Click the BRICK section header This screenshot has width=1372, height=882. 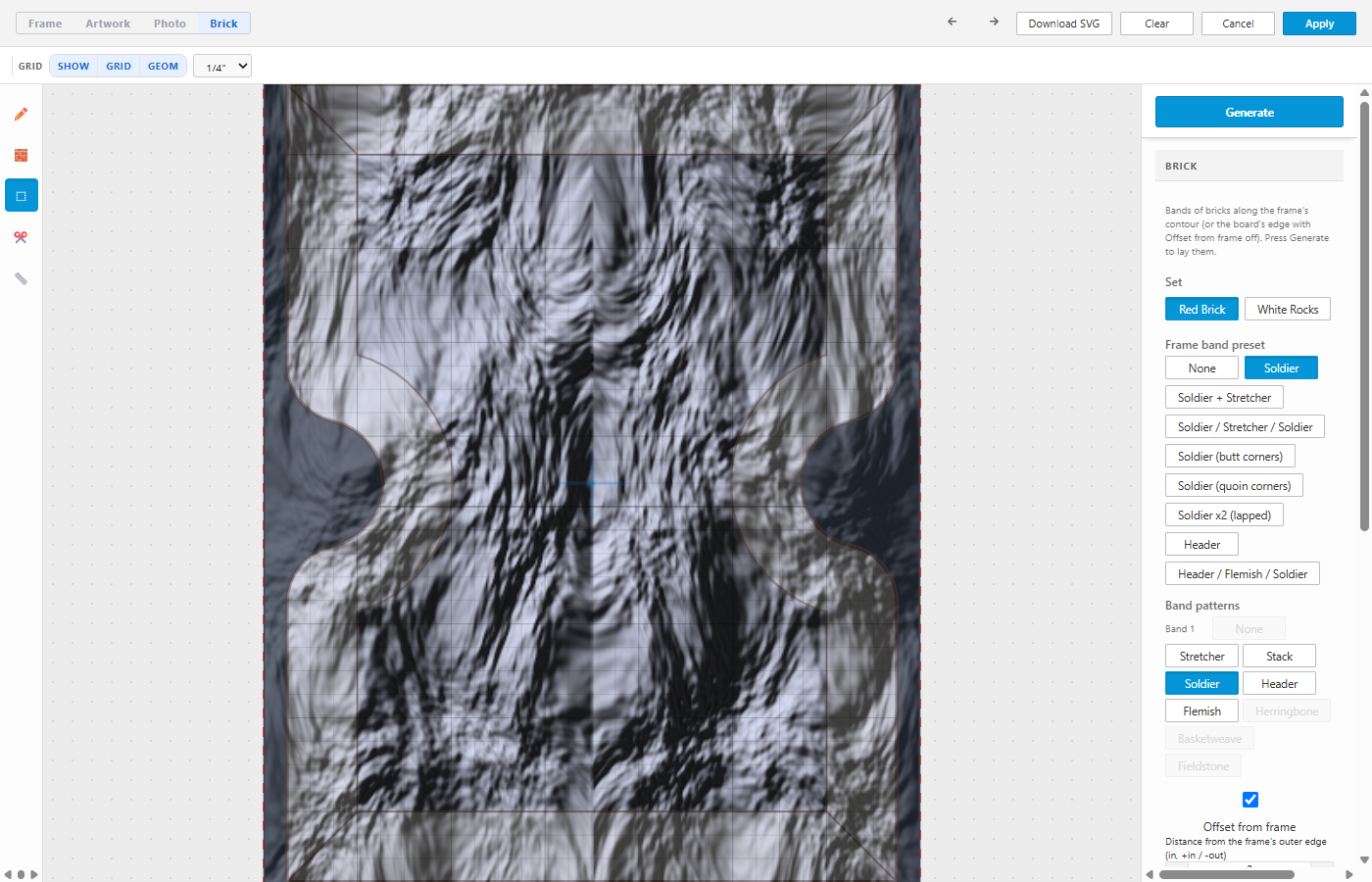point(1249,166)
